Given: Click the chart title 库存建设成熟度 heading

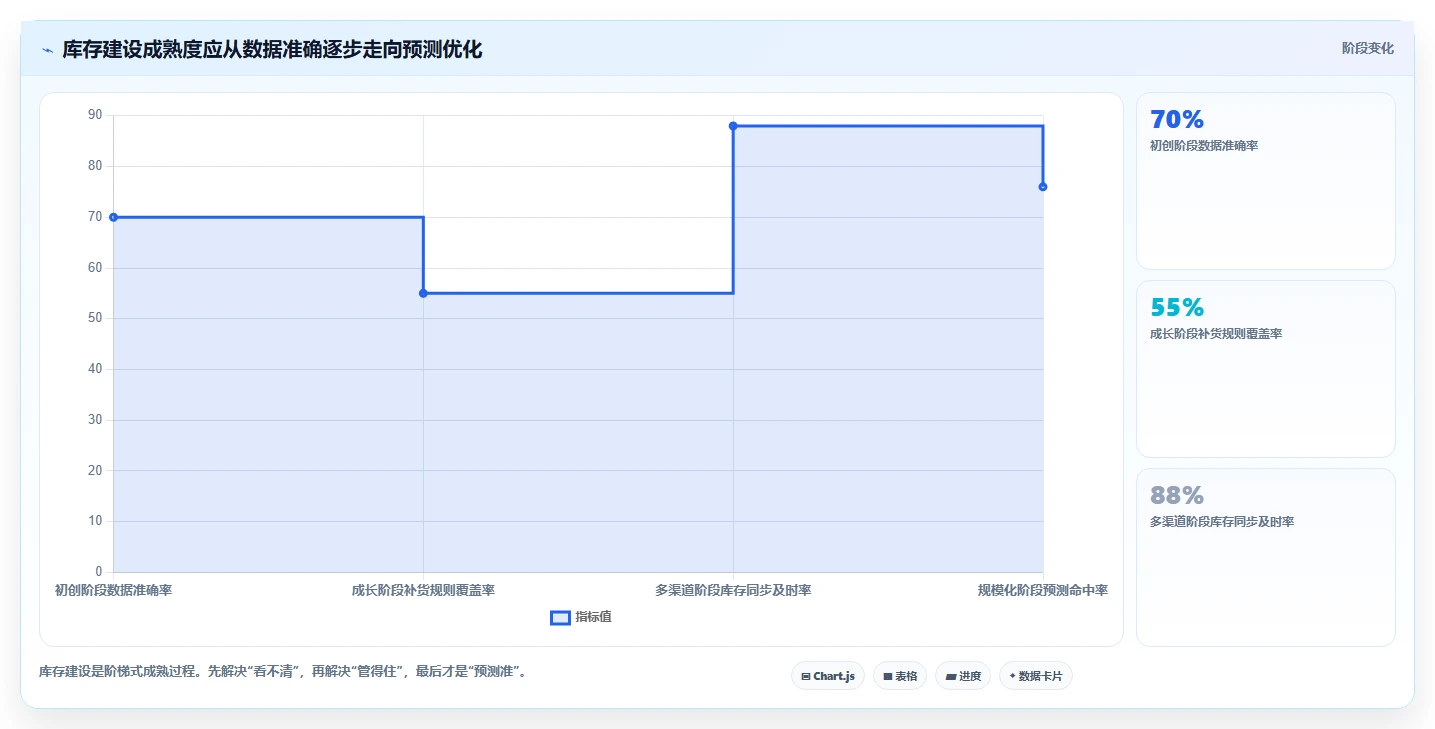Looking at the screenshot, I should click(x=272, y=49).
